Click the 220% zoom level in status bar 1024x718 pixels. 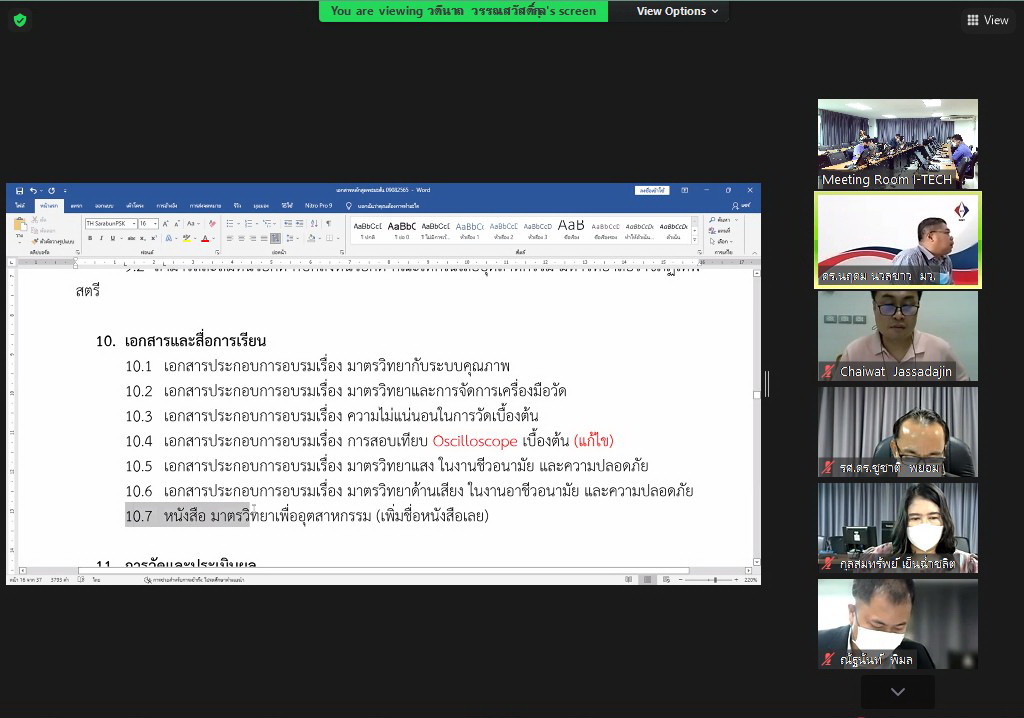click(x=750, y=579)
